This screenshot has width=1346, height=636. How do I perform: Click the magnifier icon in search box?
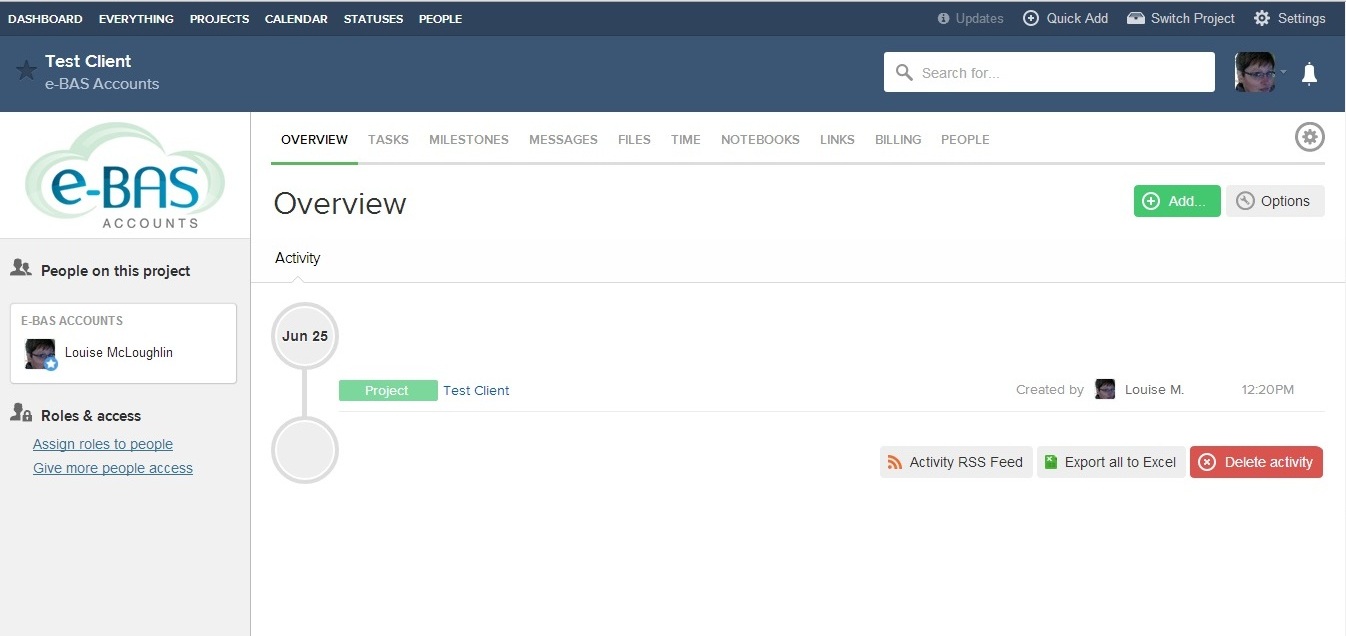point(905,72)
